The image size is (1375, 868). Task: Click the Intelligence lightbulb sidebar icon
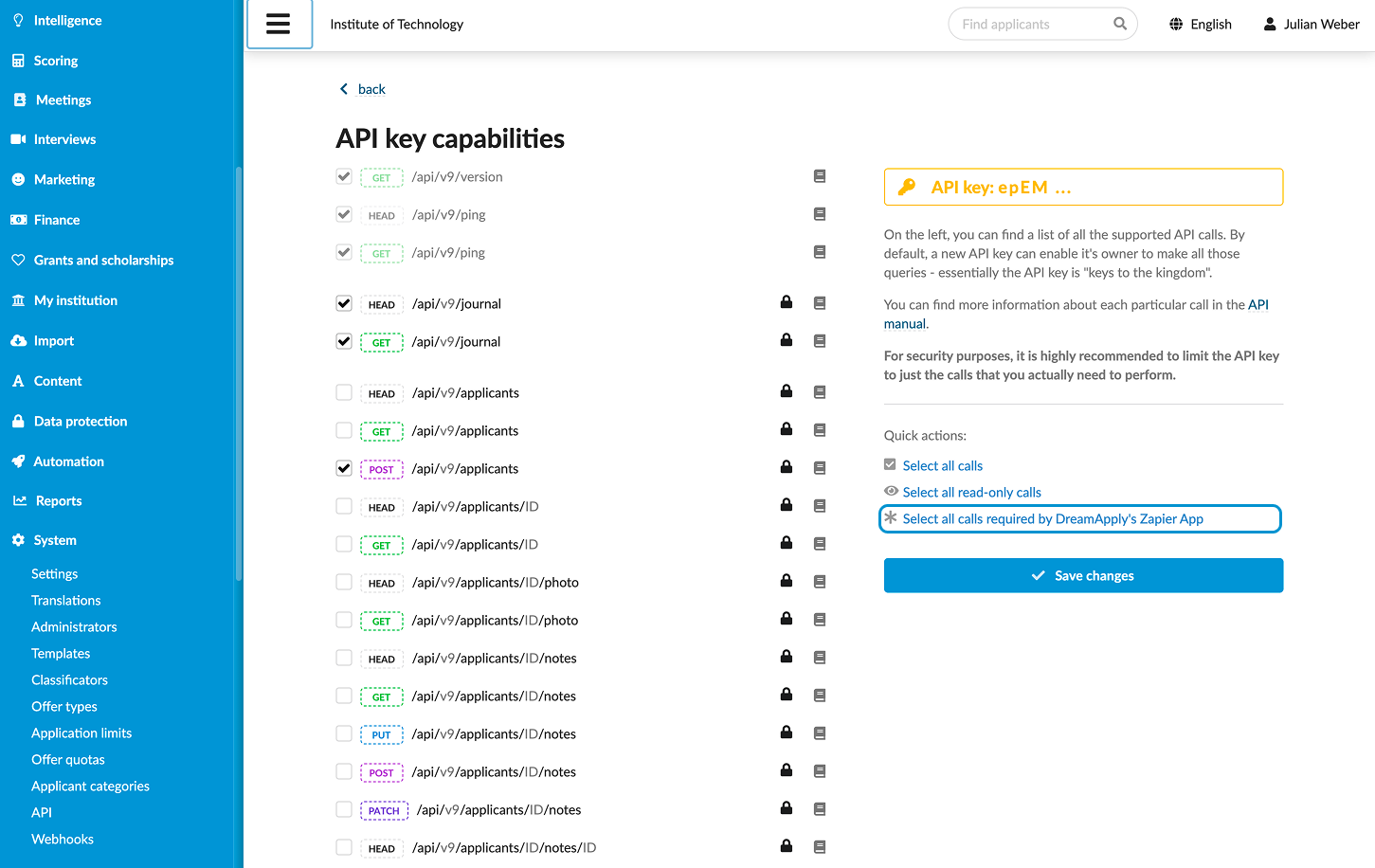coord(18,20)
